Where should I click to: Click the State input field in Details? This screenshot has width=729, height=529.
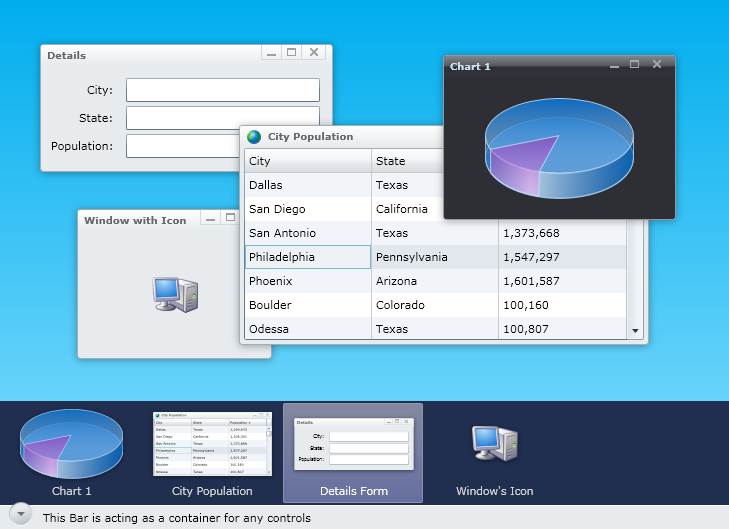(223, 116)
